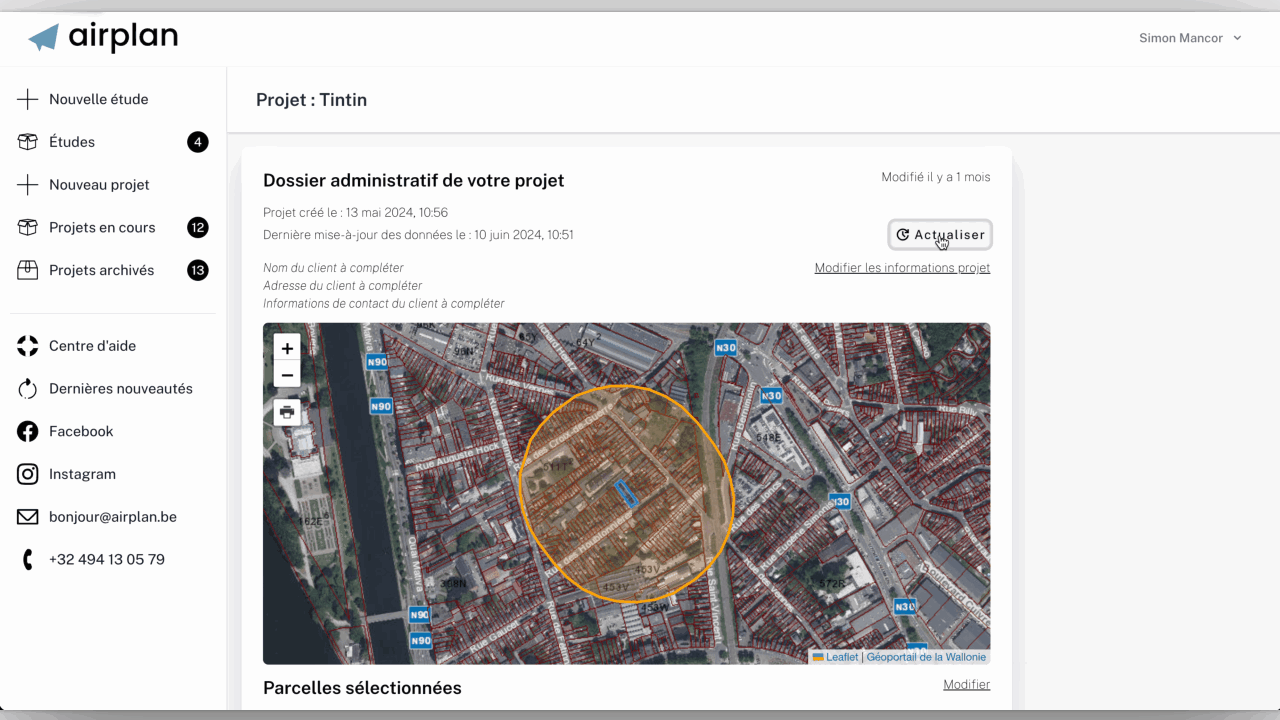This screenshot has width=1280, height=720.
Task: Click the lifebuoy icon for Centre d'aide
Action: click(x=28, y=346)
